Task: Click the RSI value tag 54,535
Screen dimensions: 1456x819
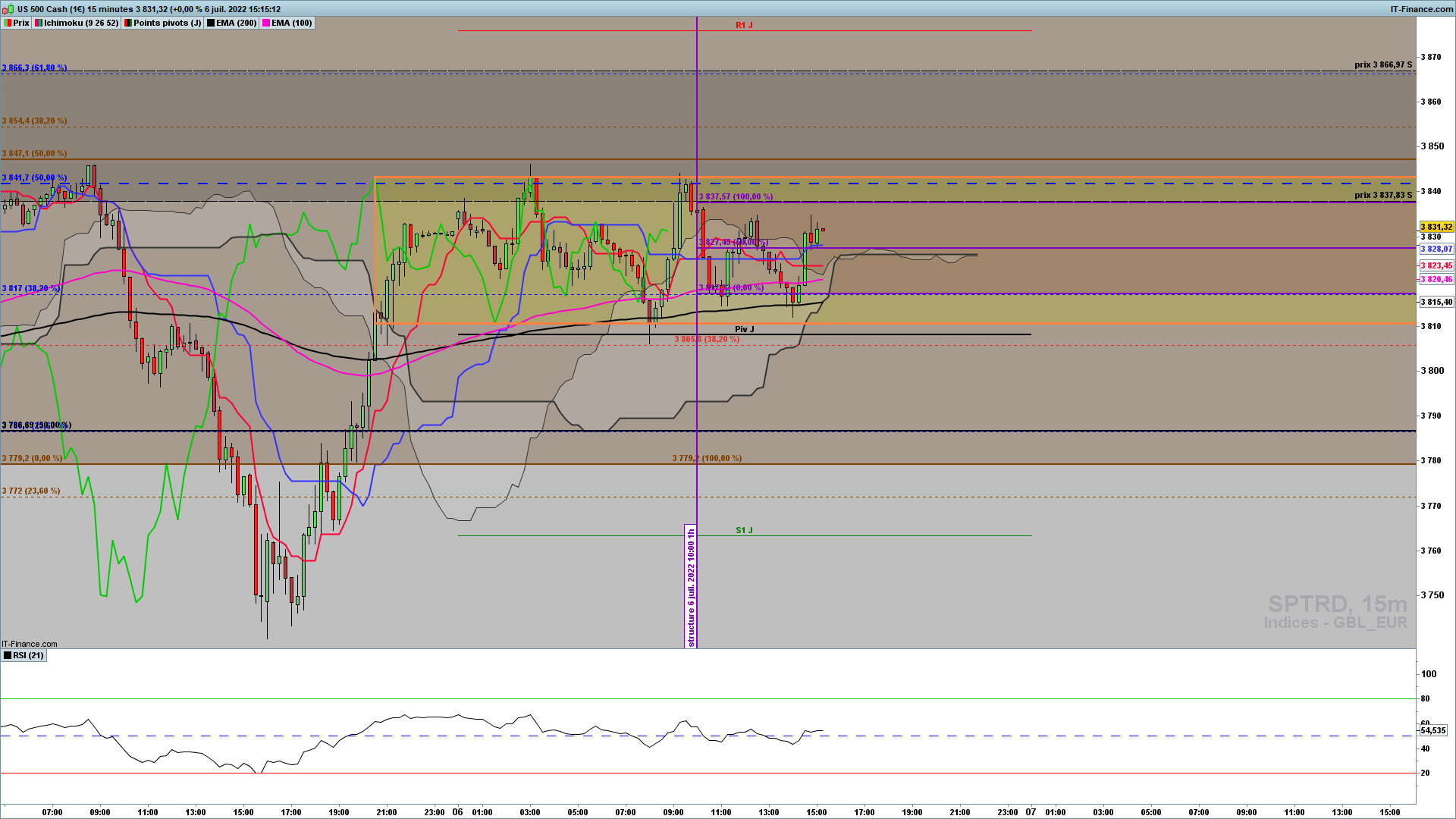Action: tap(1432, 730)
